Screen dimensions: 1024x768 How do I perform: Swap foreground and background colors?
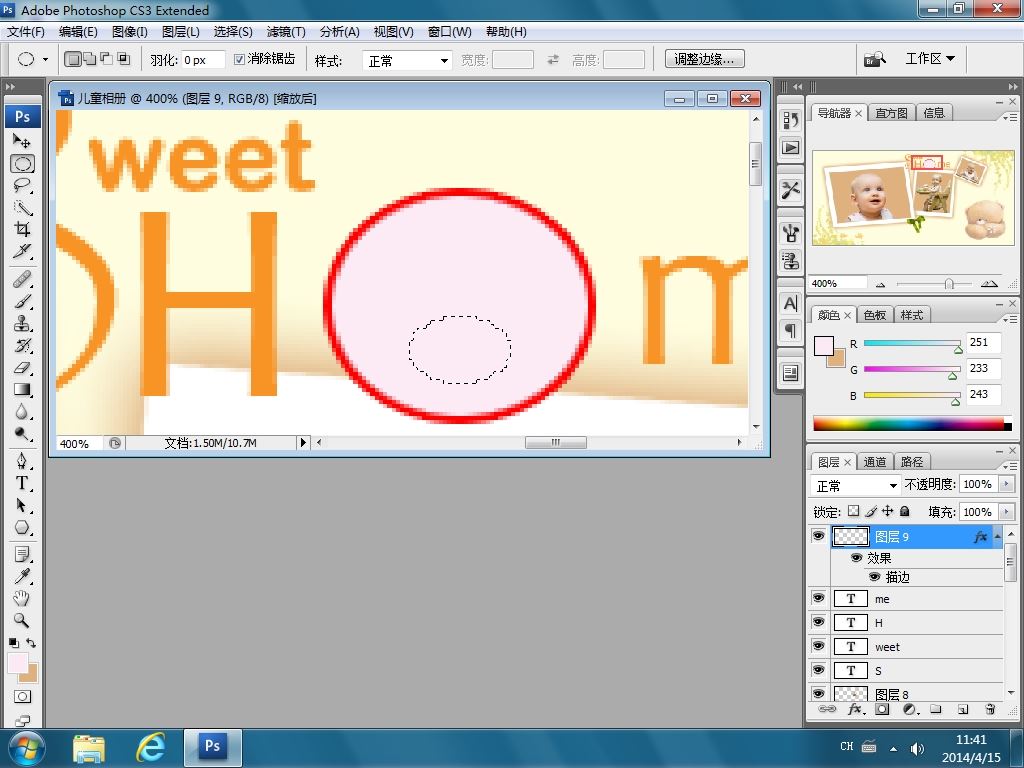(31, 643)
